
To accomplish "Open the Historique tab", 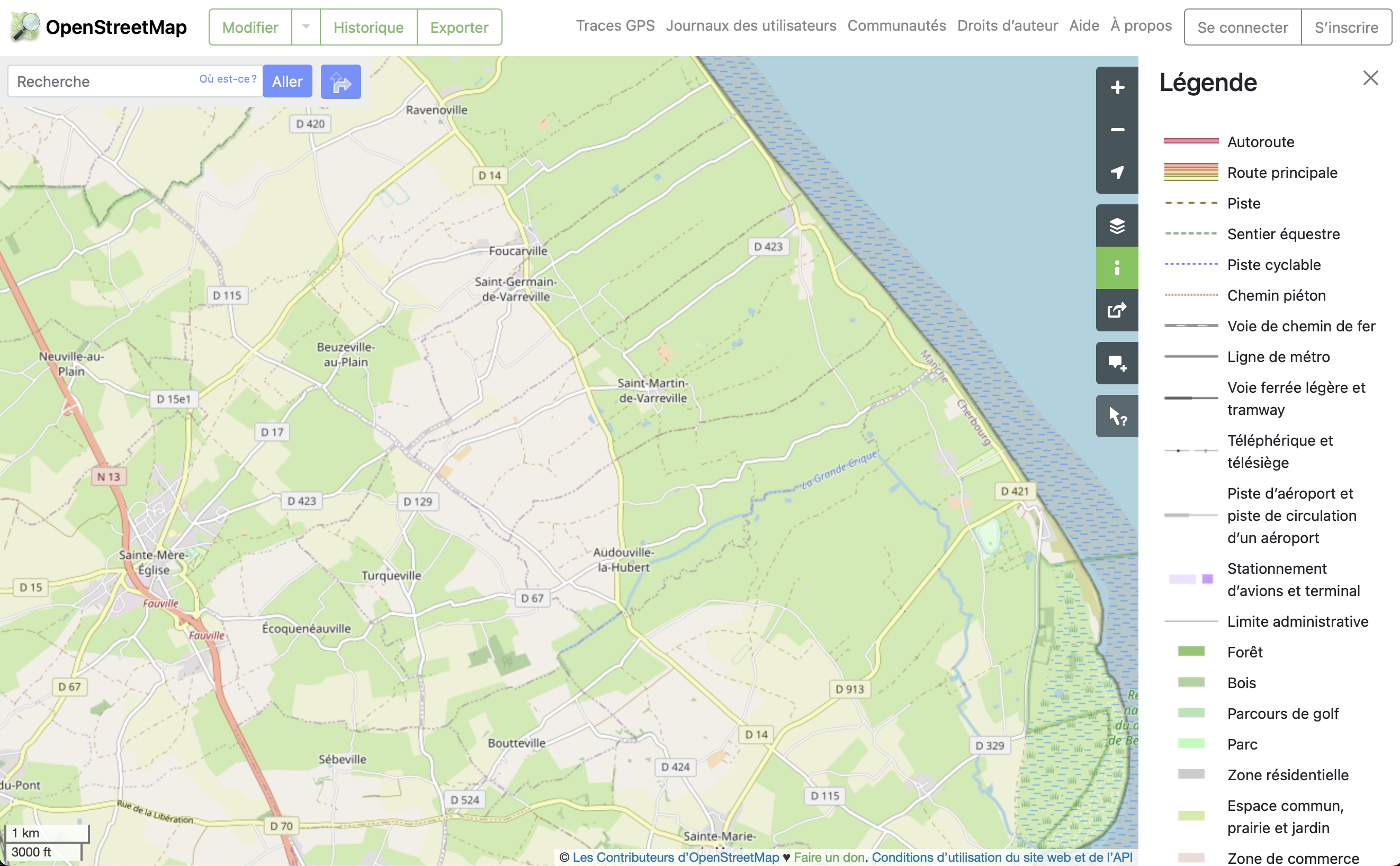I will [369, 27].
